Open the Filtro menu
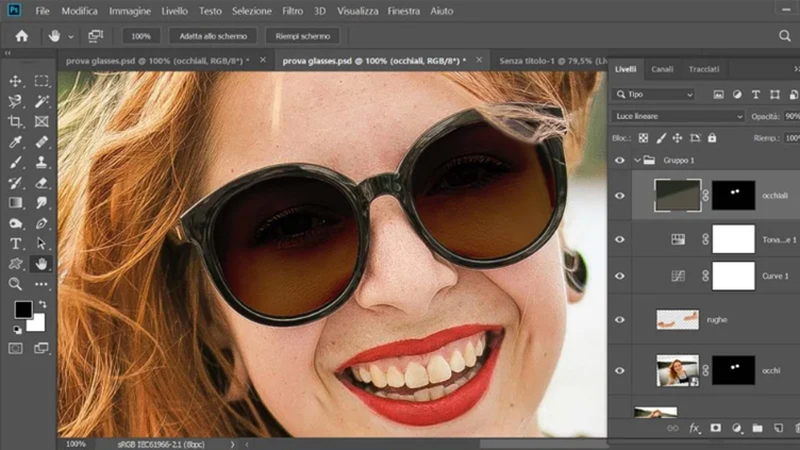The height and width of the screenshot is (450, 800). [x=292, y=11]
